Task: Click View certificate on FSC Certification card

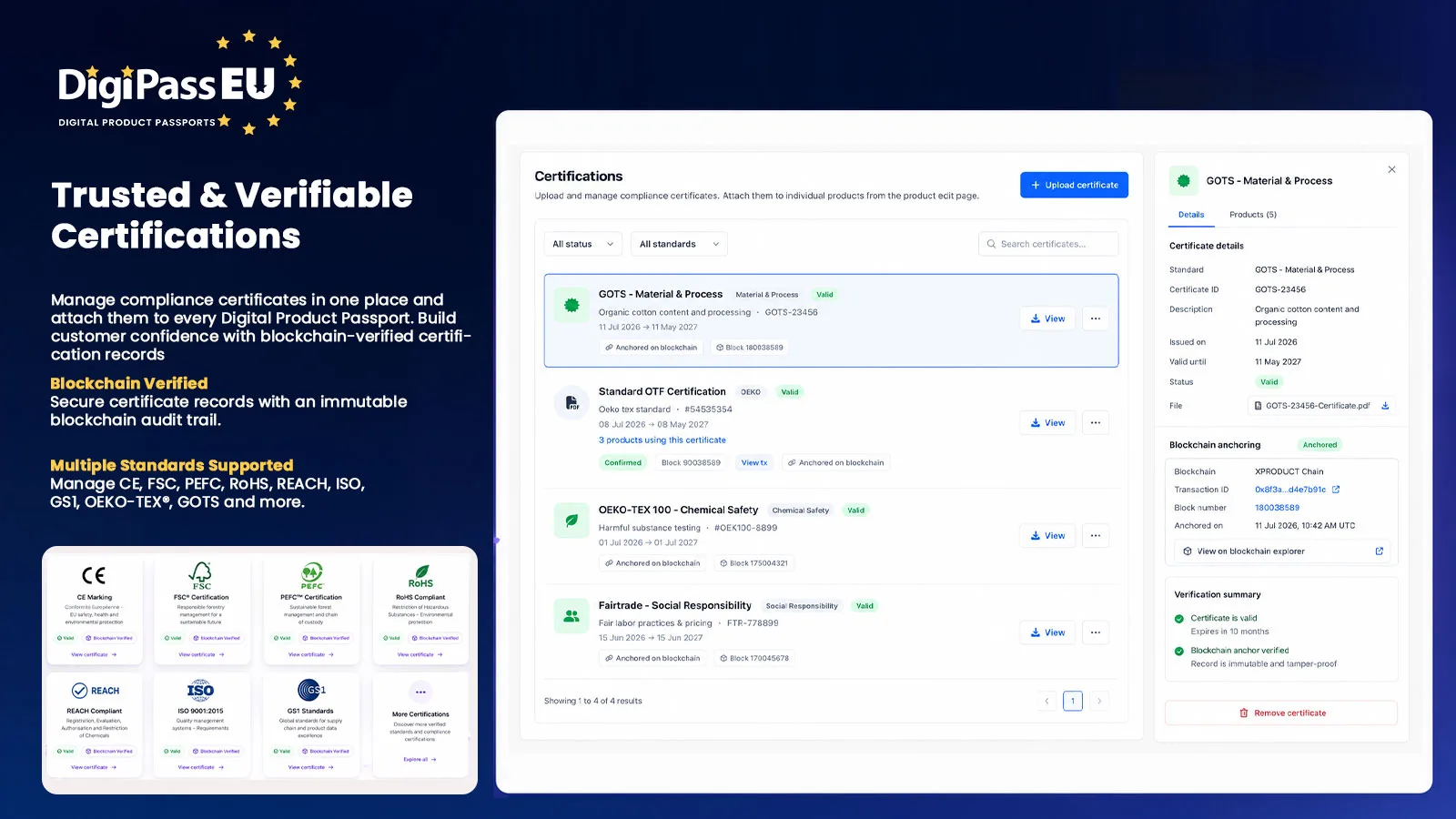Action: click(x=201, y=654)
